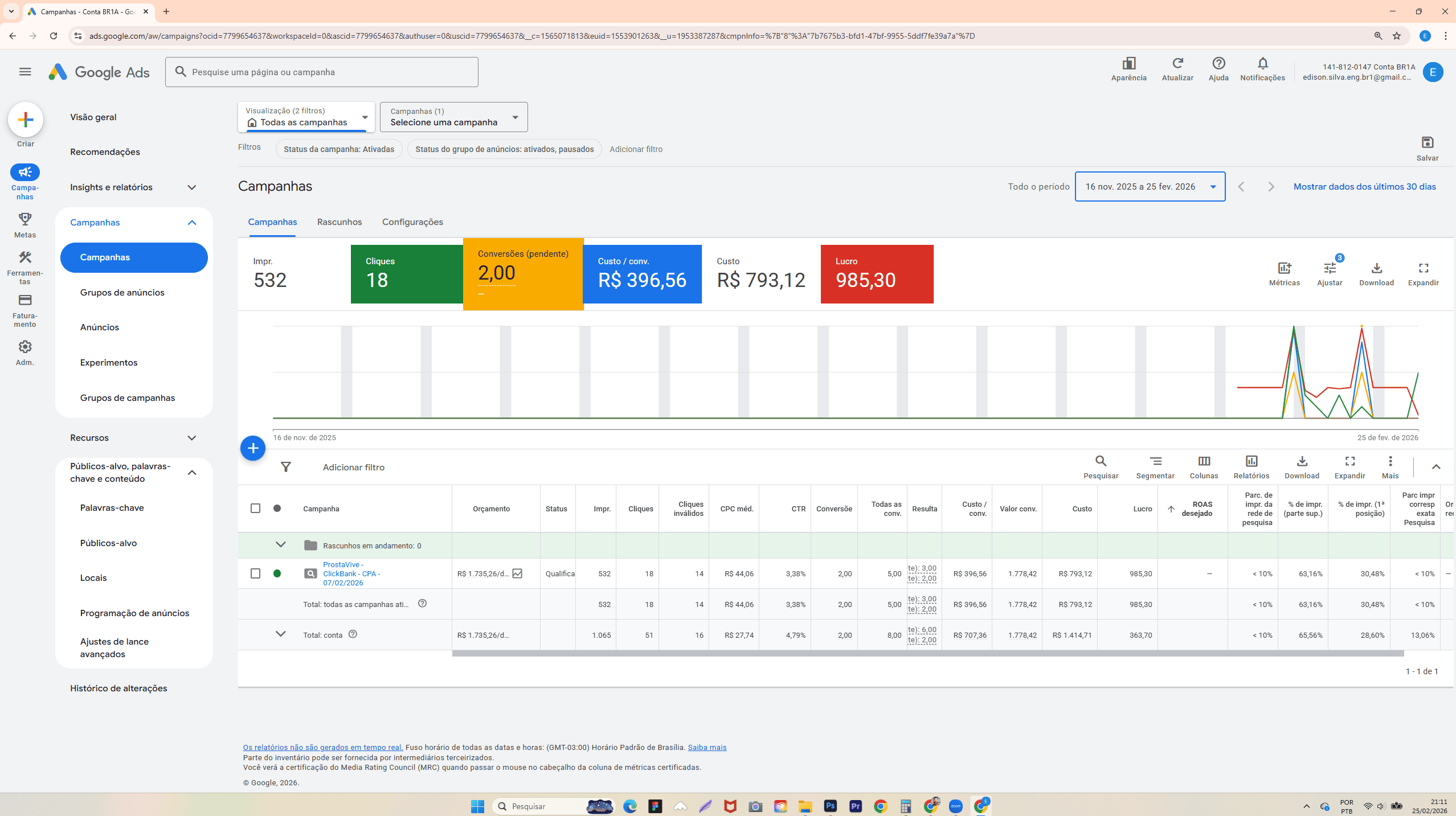The image size is (1456, 816).
Task: Click the Saiba mais link at bottom
Action: (x=706, y=747)
